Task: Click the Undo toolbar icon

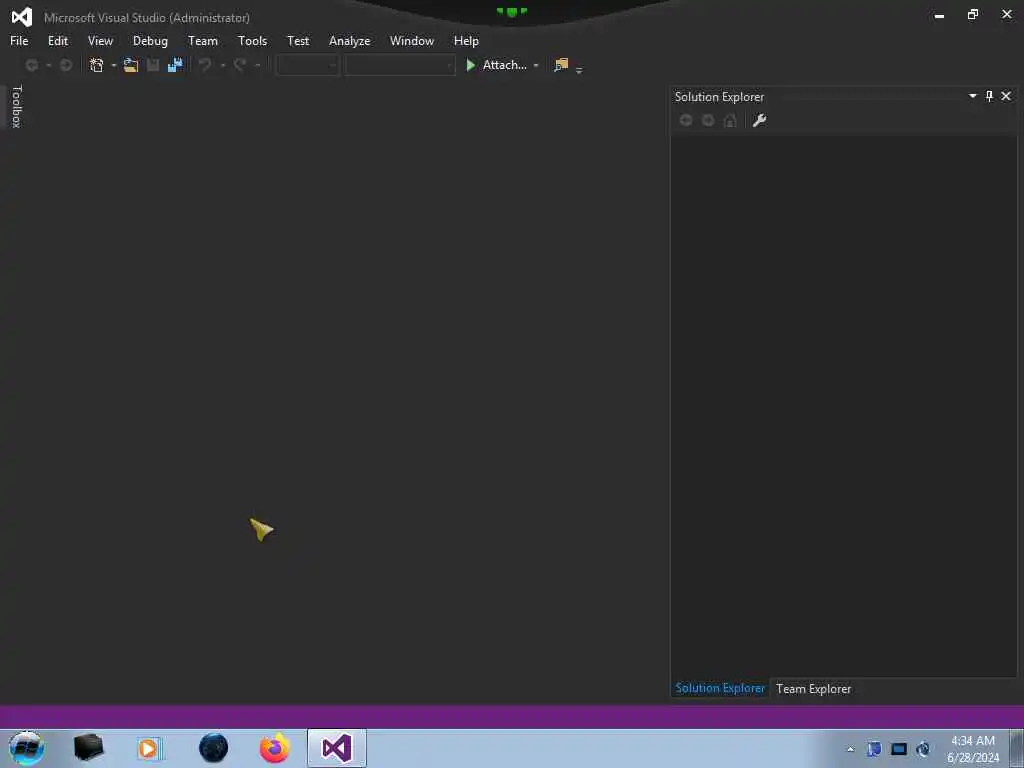Action: pos(205,65)
